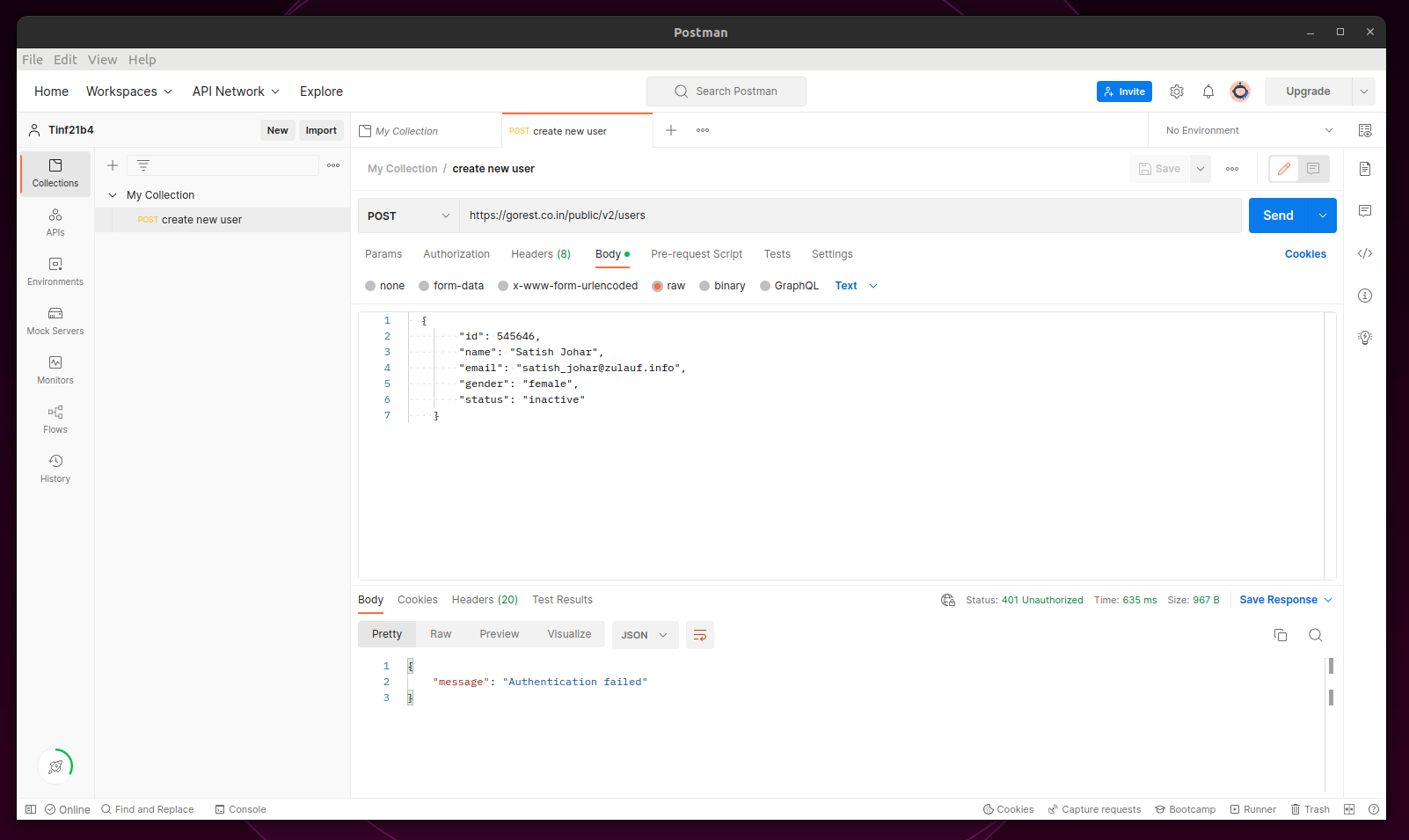Switch to the Pre-request Script tab
This screenshot has height=840, width=1409.
[x=697, y=254]
